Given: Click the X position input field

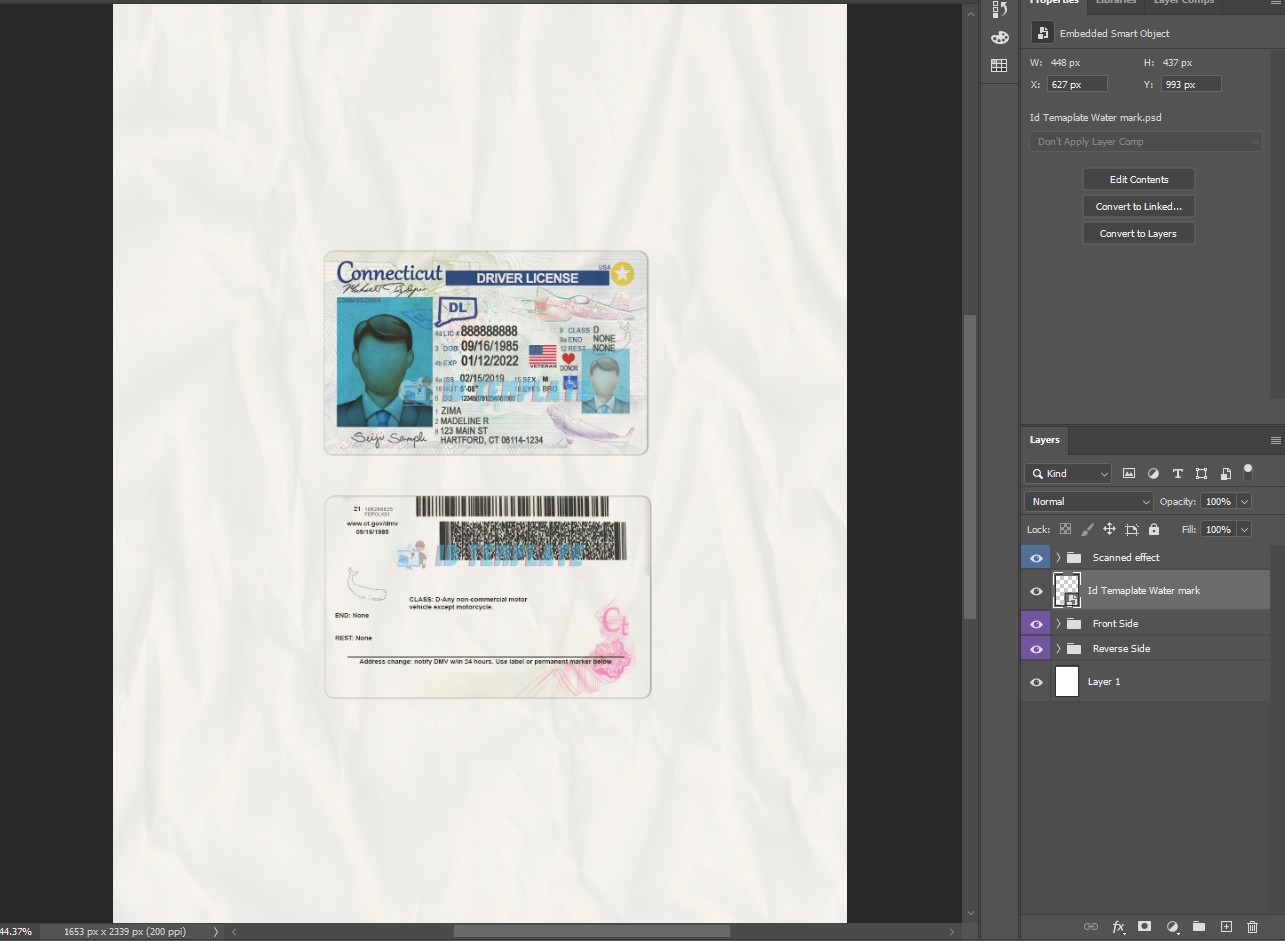Looking at the screenshot, I should [1078, 84].
